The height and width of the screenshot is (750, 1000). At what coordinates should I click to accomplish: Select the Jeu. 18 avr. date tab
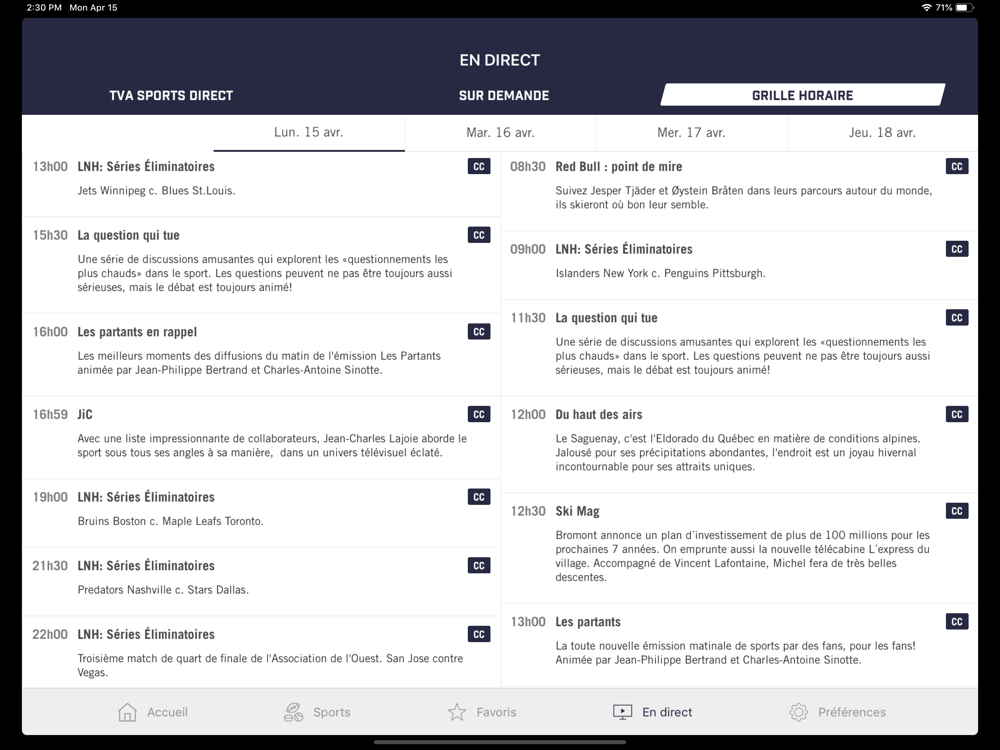tap(882, 133)
